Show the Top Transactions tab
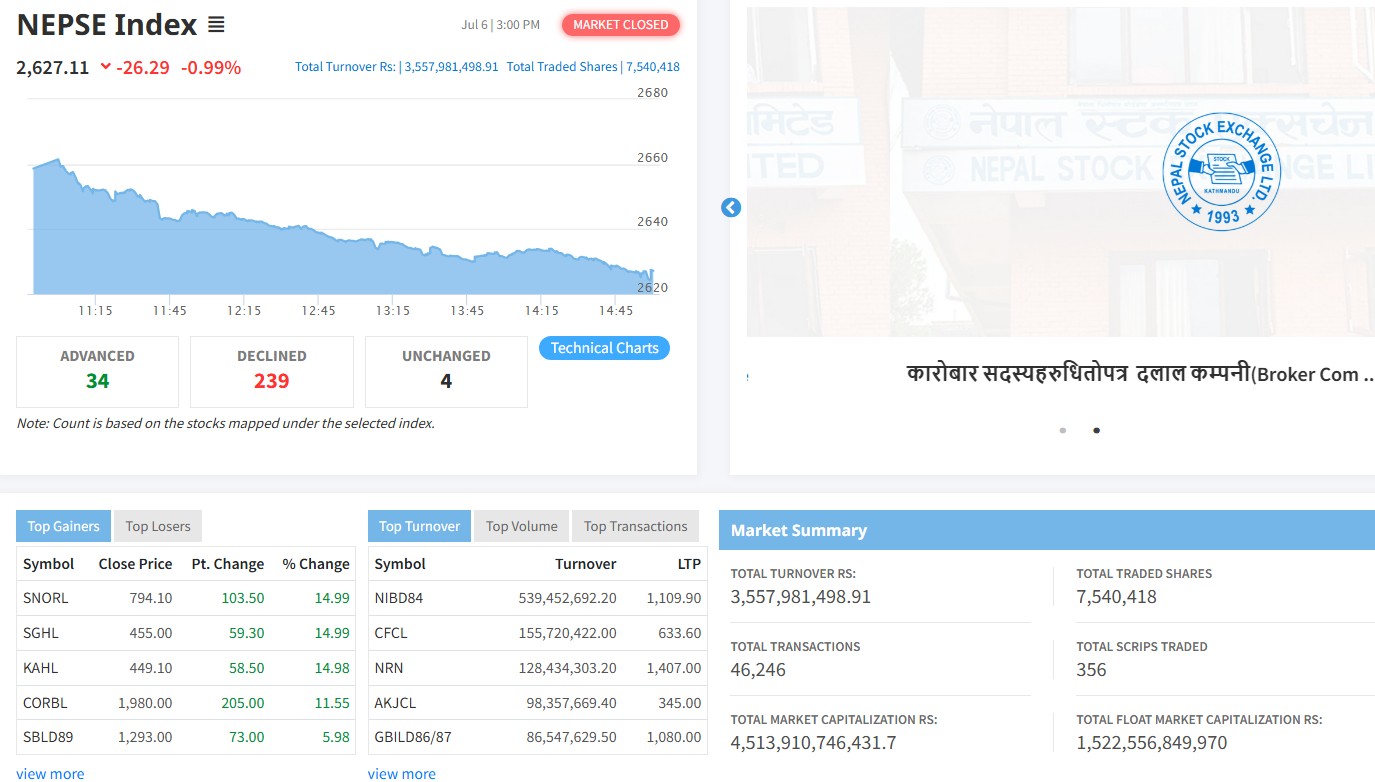Image resolution: width=1375 pixels, height=782 pixels. point(635,526)
